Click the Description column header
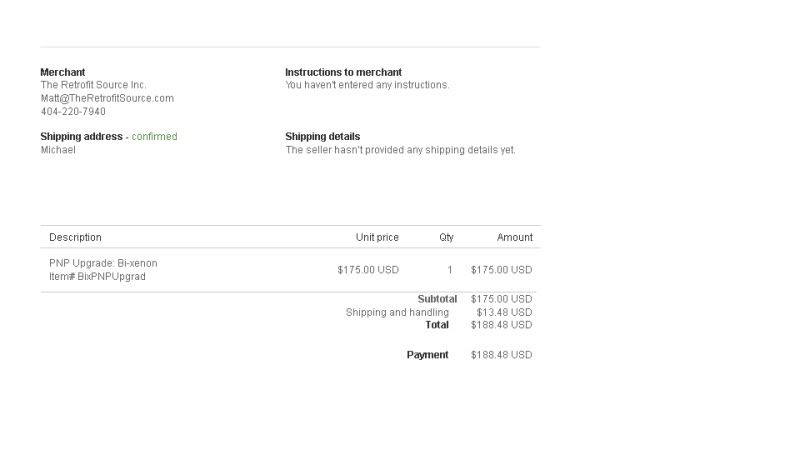 (75, 237)
